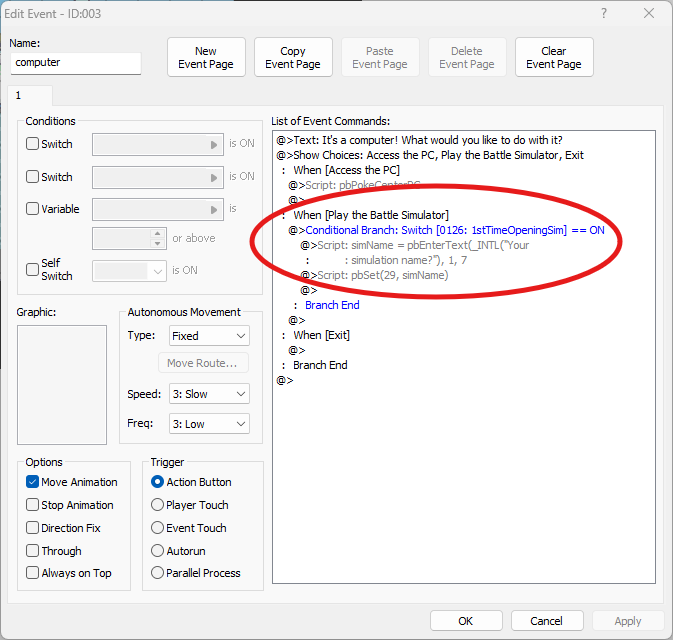Switch to event page tab 1

click(19, 95)
